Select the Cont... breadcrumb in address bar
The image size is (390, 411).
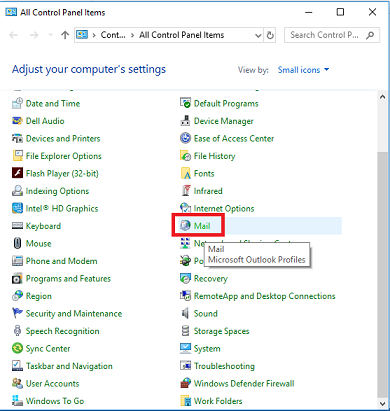point(113,35)
